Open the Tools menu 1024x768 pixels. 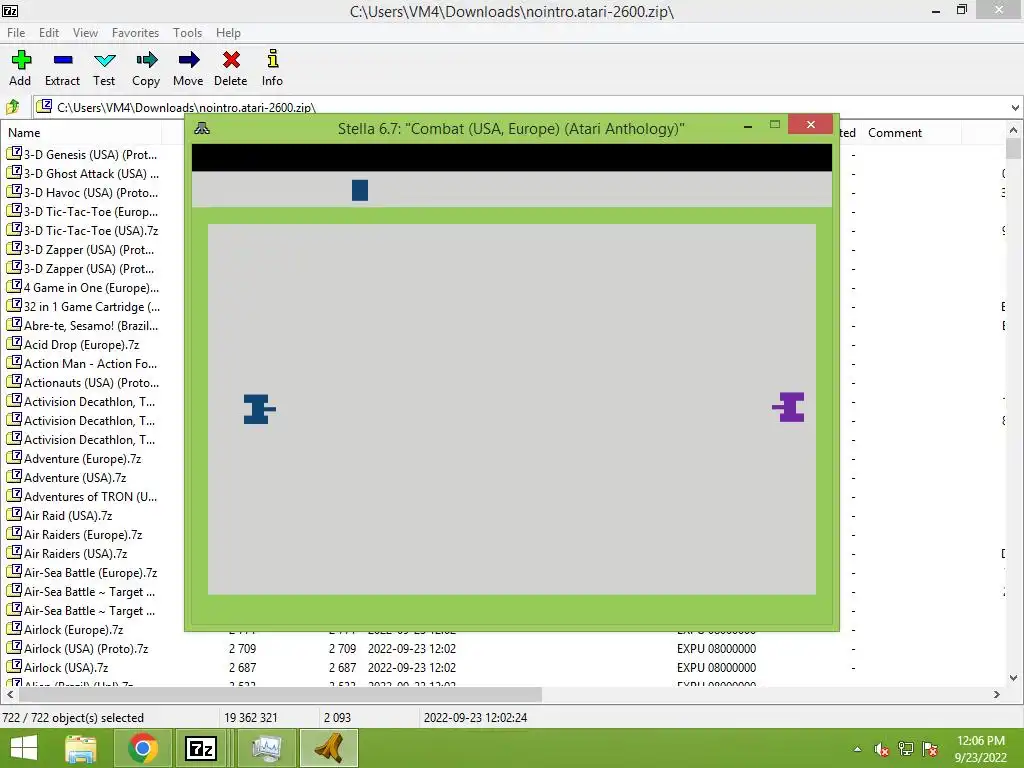[187, 33]
